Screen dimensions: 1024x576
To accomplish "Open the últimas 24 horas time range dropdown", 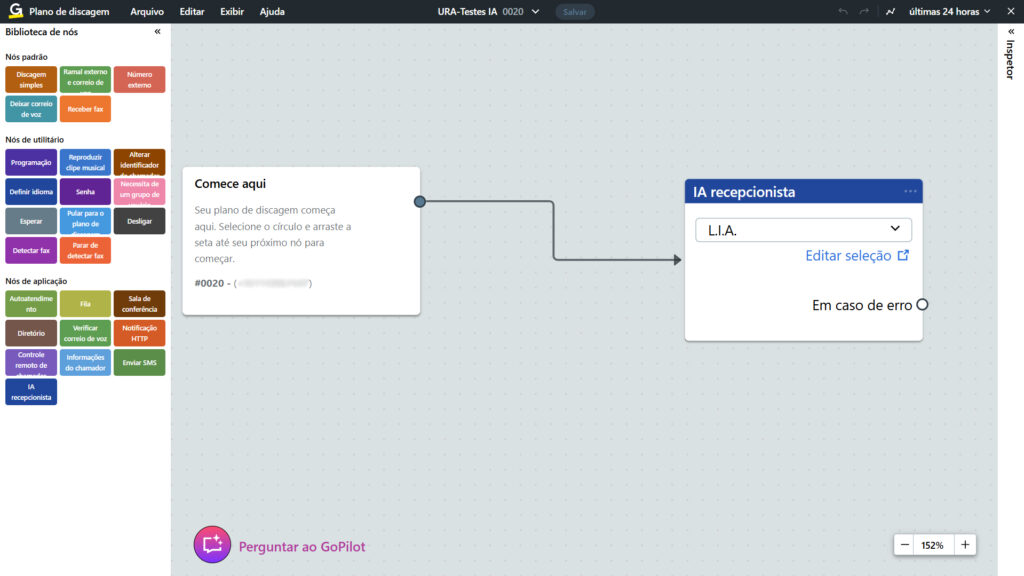I will (x=949, y=12).
